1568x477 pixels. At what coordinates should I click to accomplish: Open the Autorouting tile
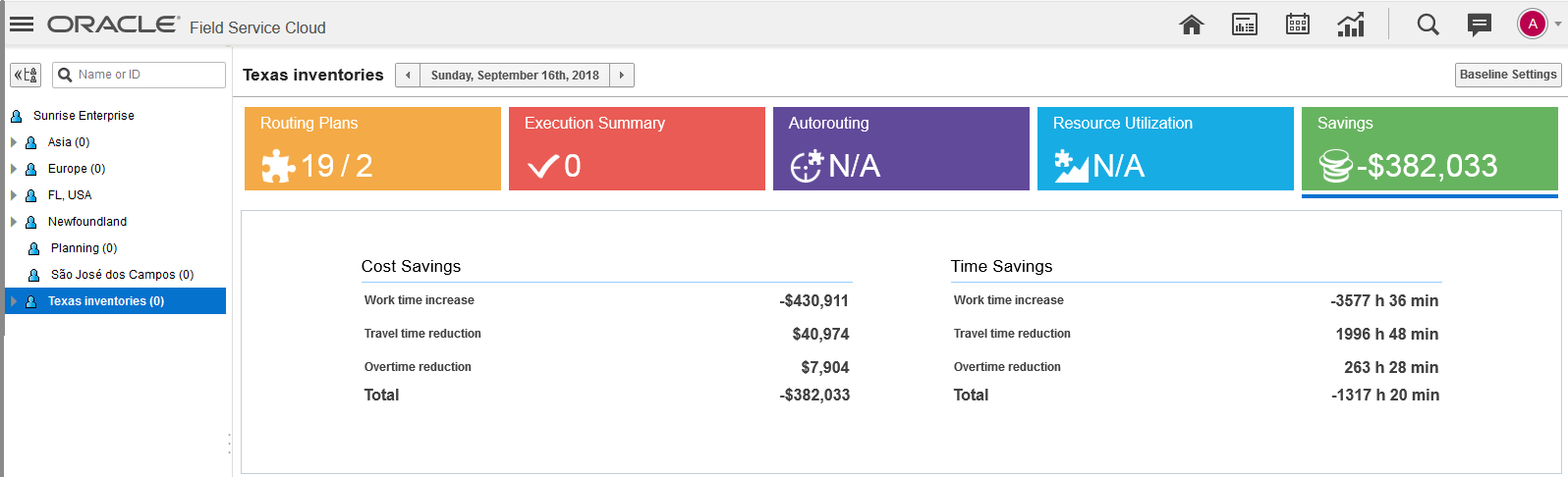coord(901,148)
